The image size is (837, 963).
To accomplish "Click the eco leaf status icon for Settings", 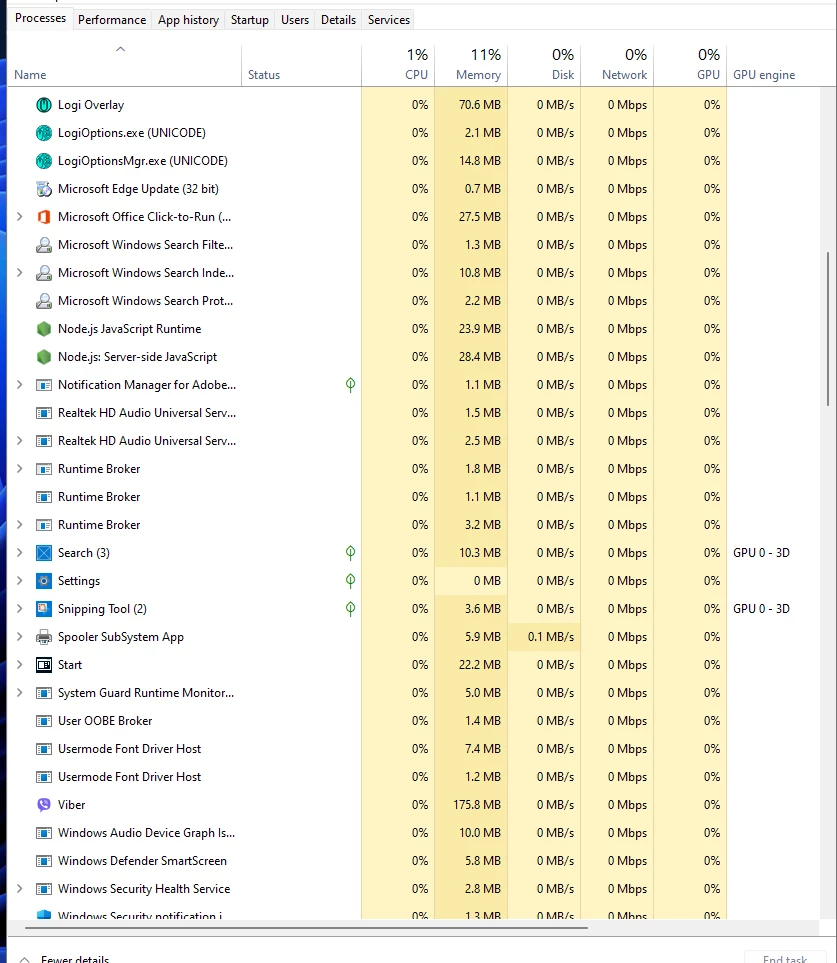I will [350, 581].
